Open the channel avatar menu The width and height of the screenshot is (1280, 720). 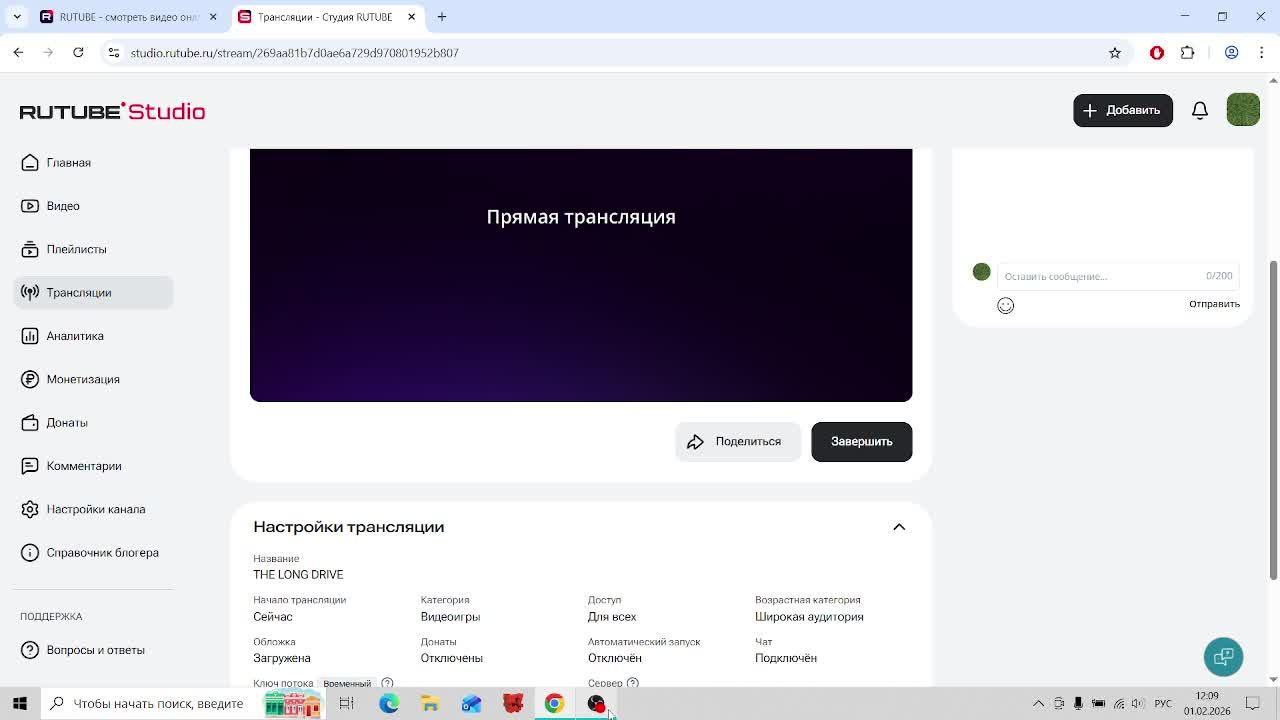(1243, 110)
